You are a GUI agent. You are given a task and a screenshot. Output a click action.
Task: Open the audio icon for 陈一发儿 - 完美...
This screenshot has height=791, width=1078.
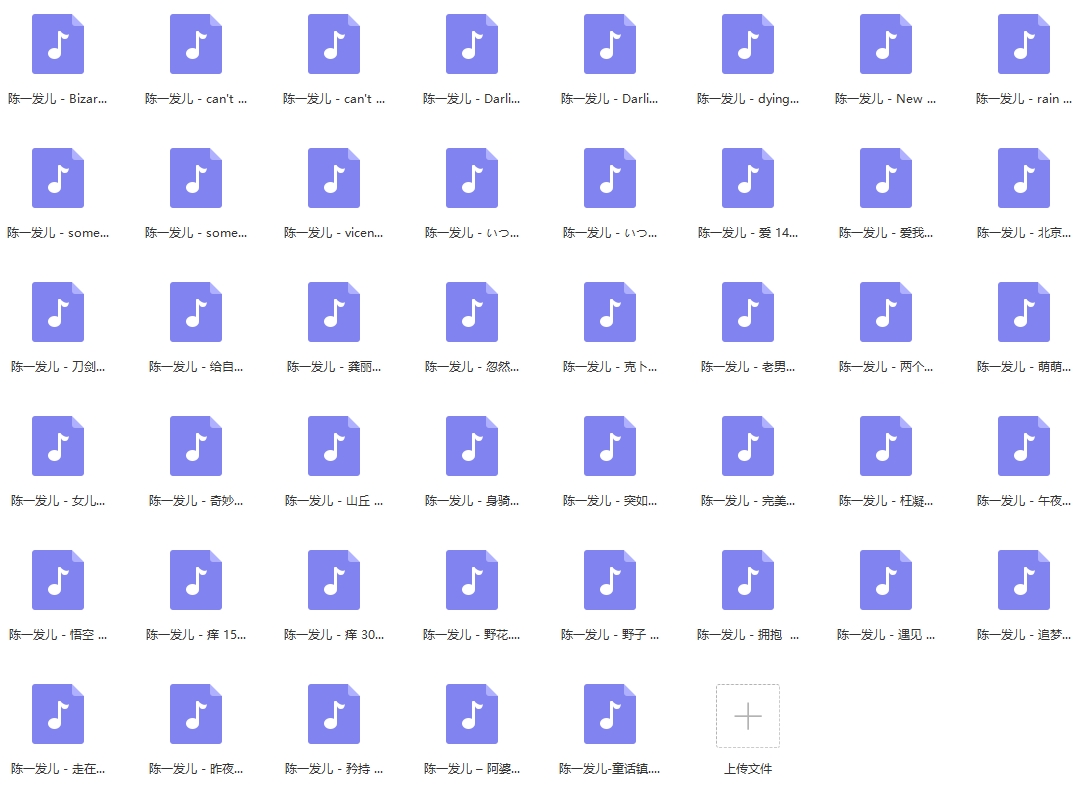click(748, 447)
